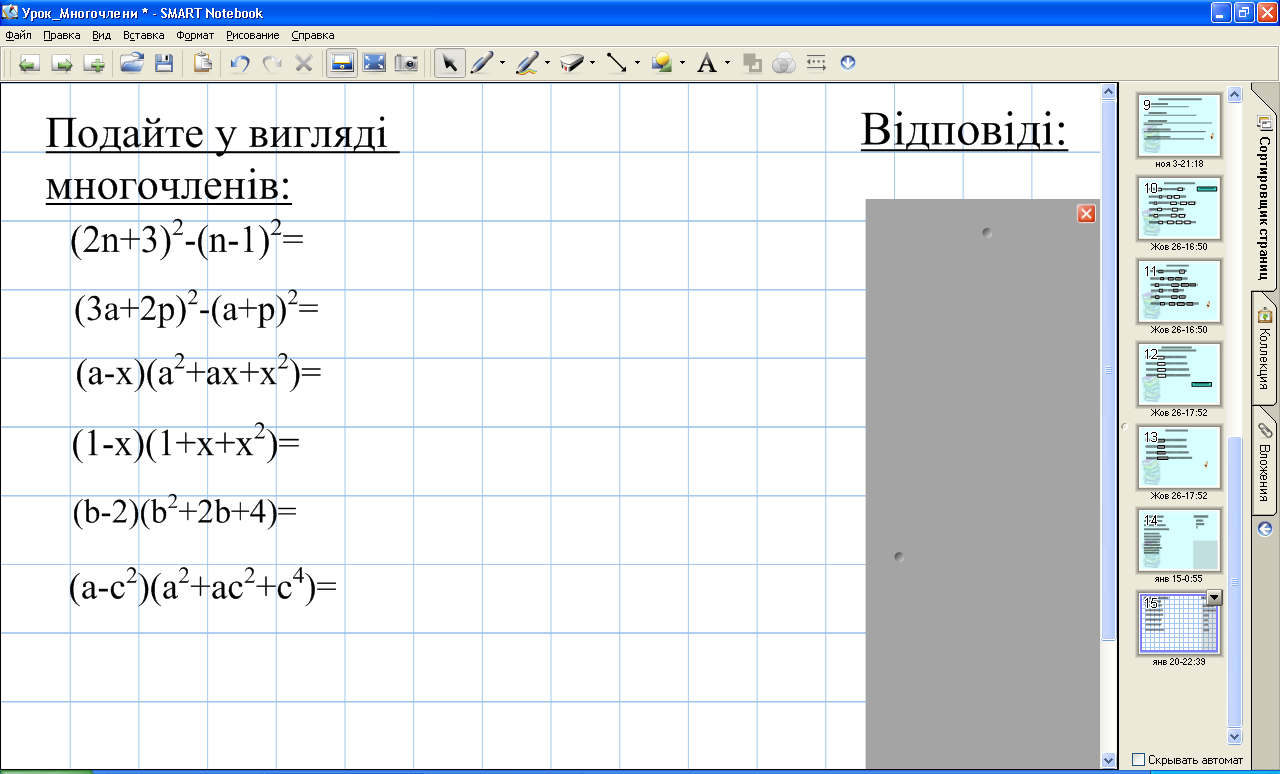Toggle the screen shade tool
The height and width of the screenshot is (774, 1280).
[342, 64]
